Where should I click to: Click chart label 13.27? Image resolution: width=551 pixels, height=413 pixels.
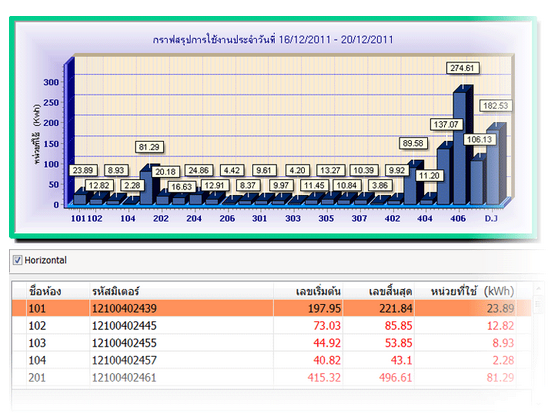point(330,170)
